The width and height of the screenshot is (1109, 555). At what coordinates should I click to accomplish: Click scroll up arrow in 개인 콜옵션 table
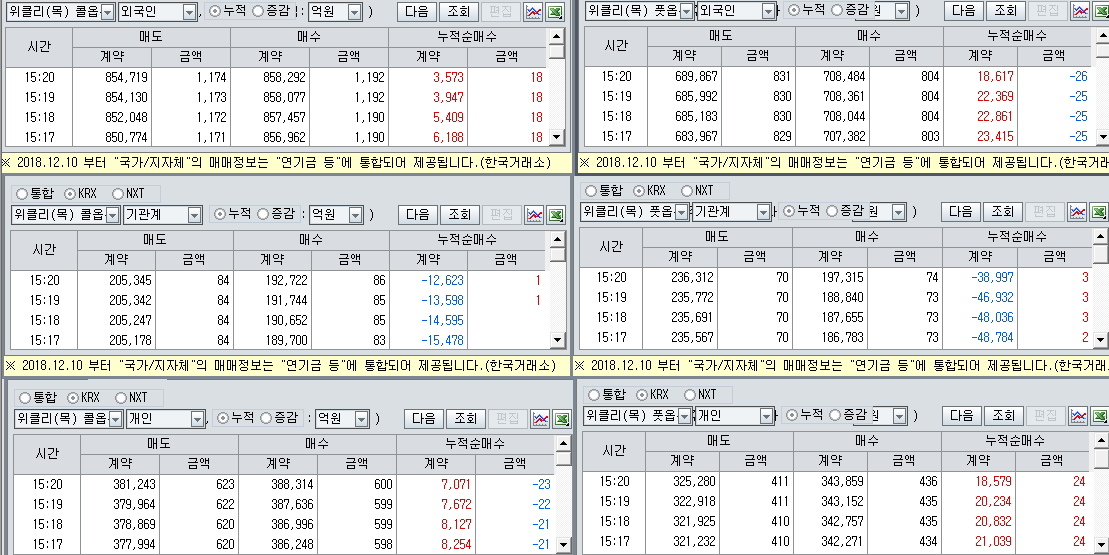[561, 444]
